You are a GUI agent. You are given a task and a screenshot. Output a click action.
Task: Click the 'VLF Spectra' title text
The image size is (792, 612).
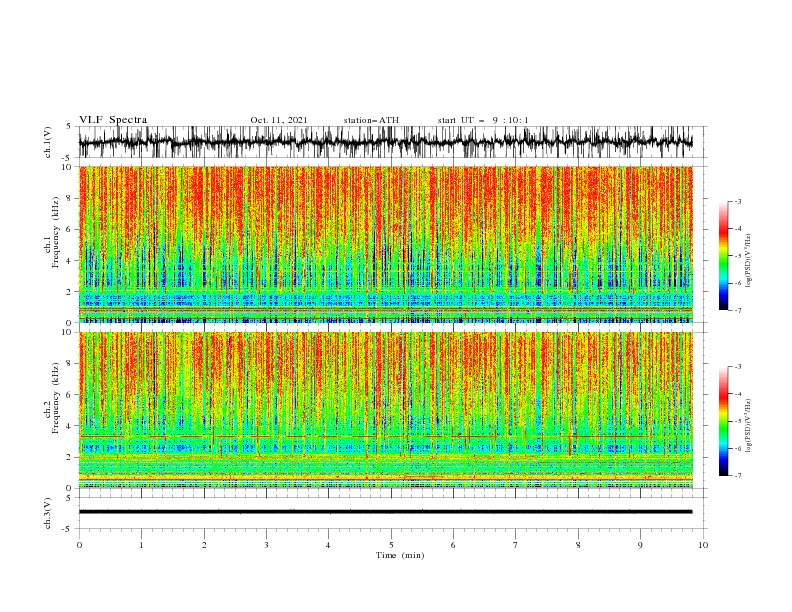pos(113,120)
